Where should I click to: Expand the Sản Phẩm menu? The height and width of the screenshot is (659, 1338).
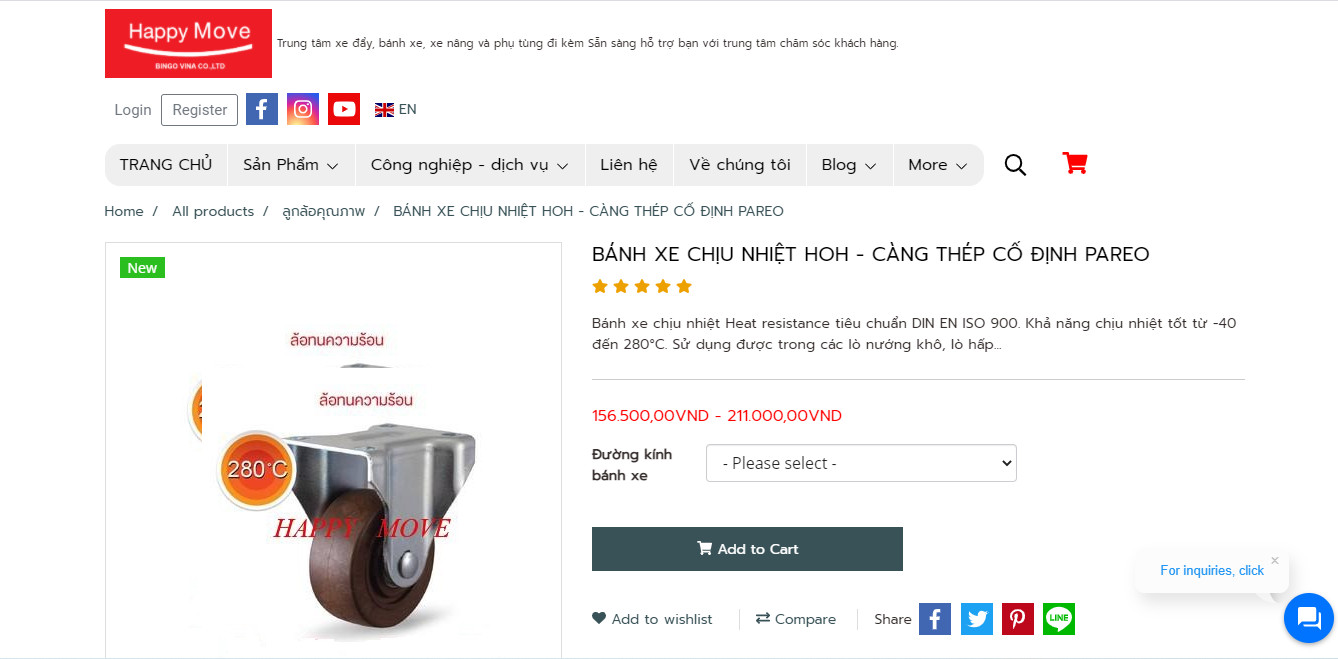pyautogui.click(x=291, y=165)
